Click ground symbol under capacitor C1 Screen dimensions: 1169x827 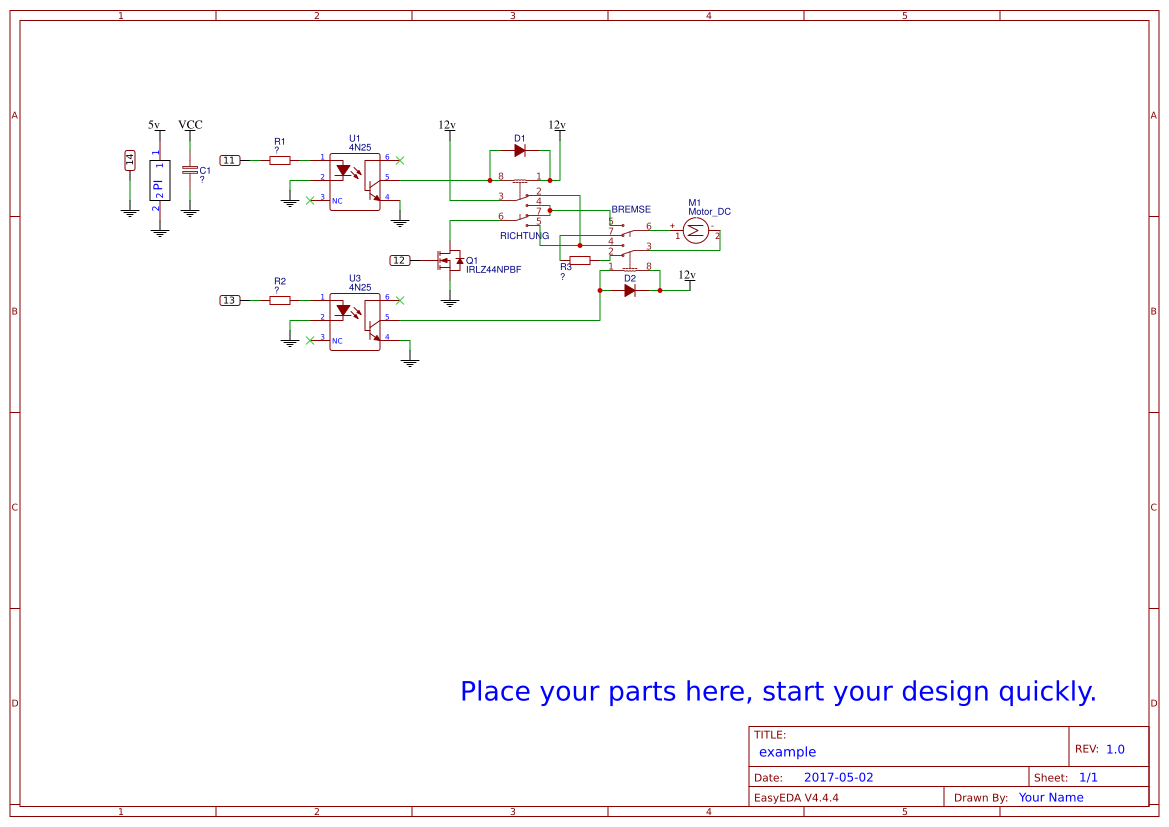point(190,213)
